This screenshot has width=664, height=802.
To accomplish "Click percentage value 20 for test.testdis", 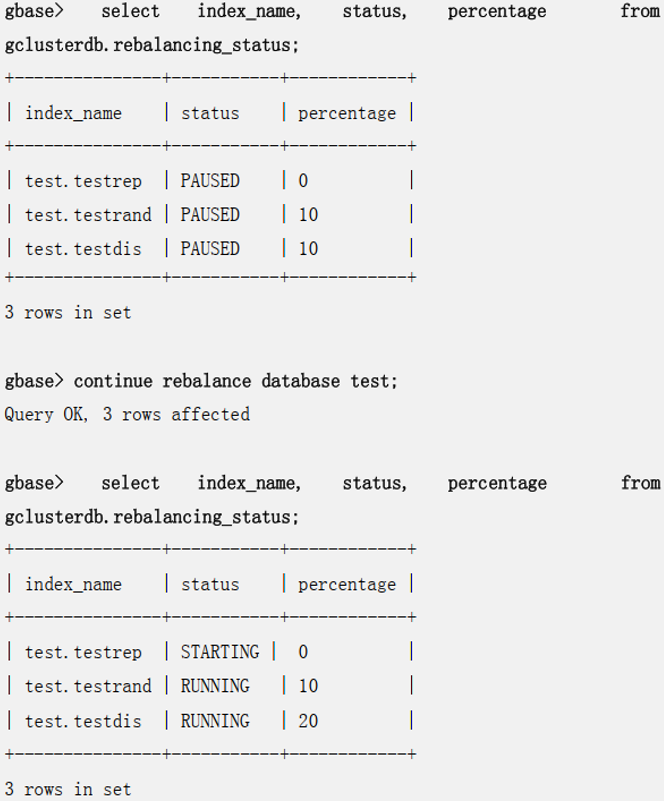I will pyautogui.click(x=308, y=721).
